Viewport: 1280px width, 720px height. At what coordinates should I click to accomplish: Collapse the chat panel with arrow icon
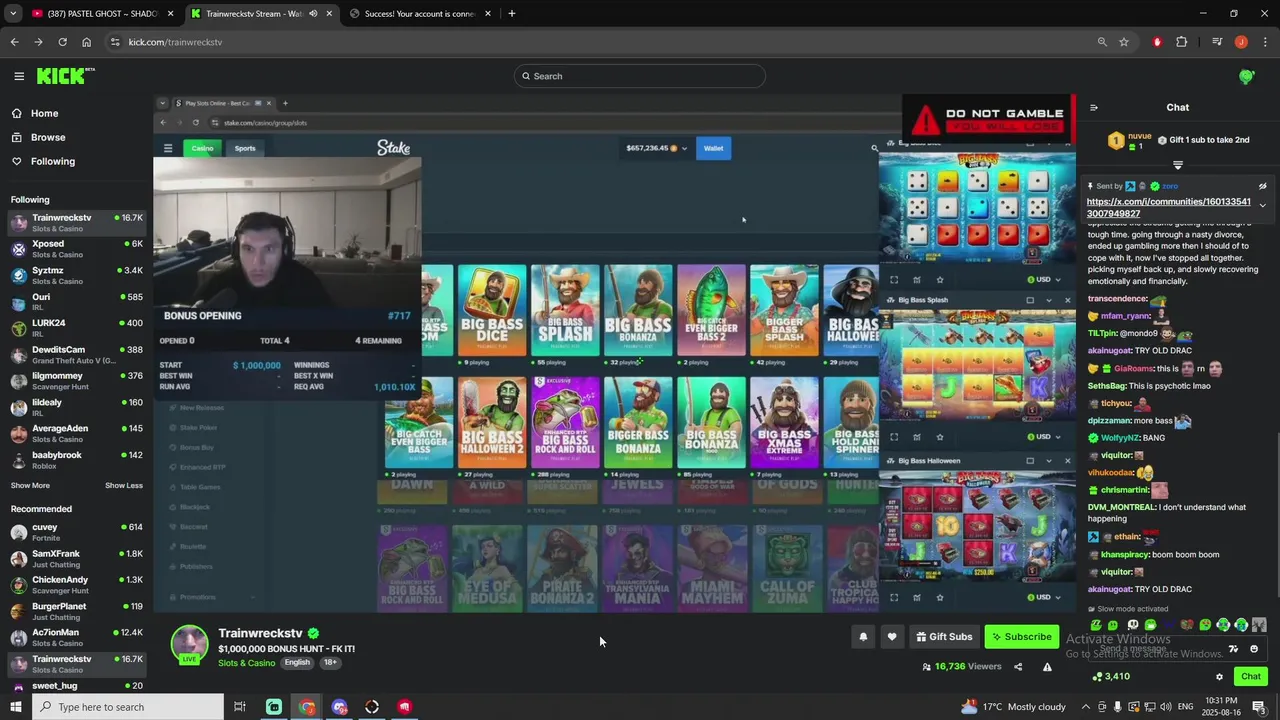click(x=1093, y=107)
